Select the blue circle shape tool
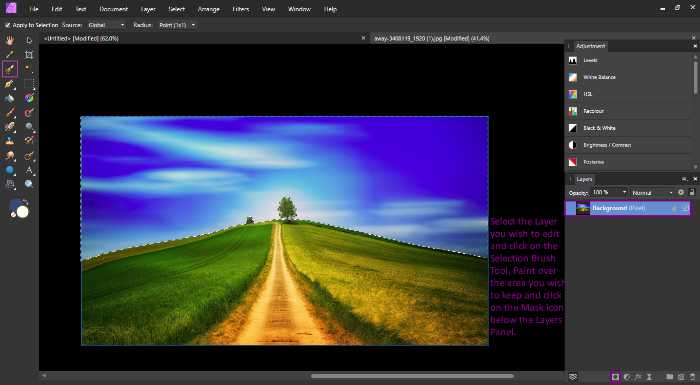Viewport: 700px width, 385px height. (9, 170)
